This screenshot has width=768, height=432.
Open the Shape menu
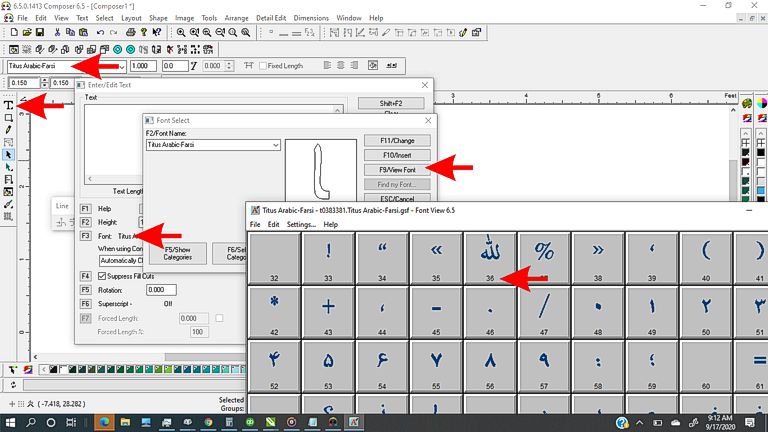pyautogui.click(x=158, y=18)
